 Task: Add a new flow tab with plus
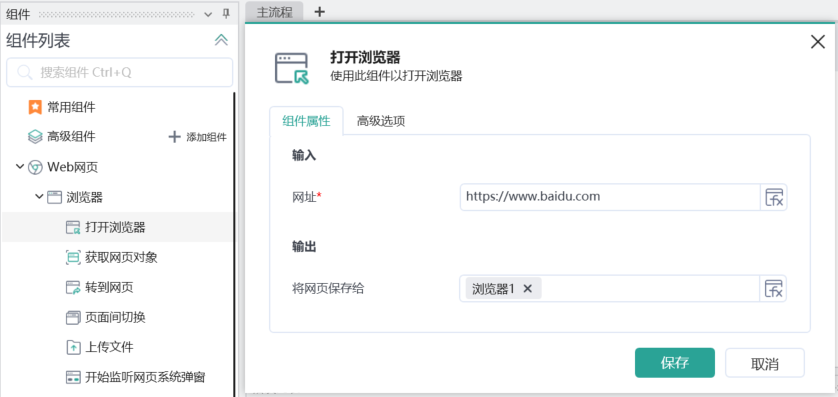point(319,12)
